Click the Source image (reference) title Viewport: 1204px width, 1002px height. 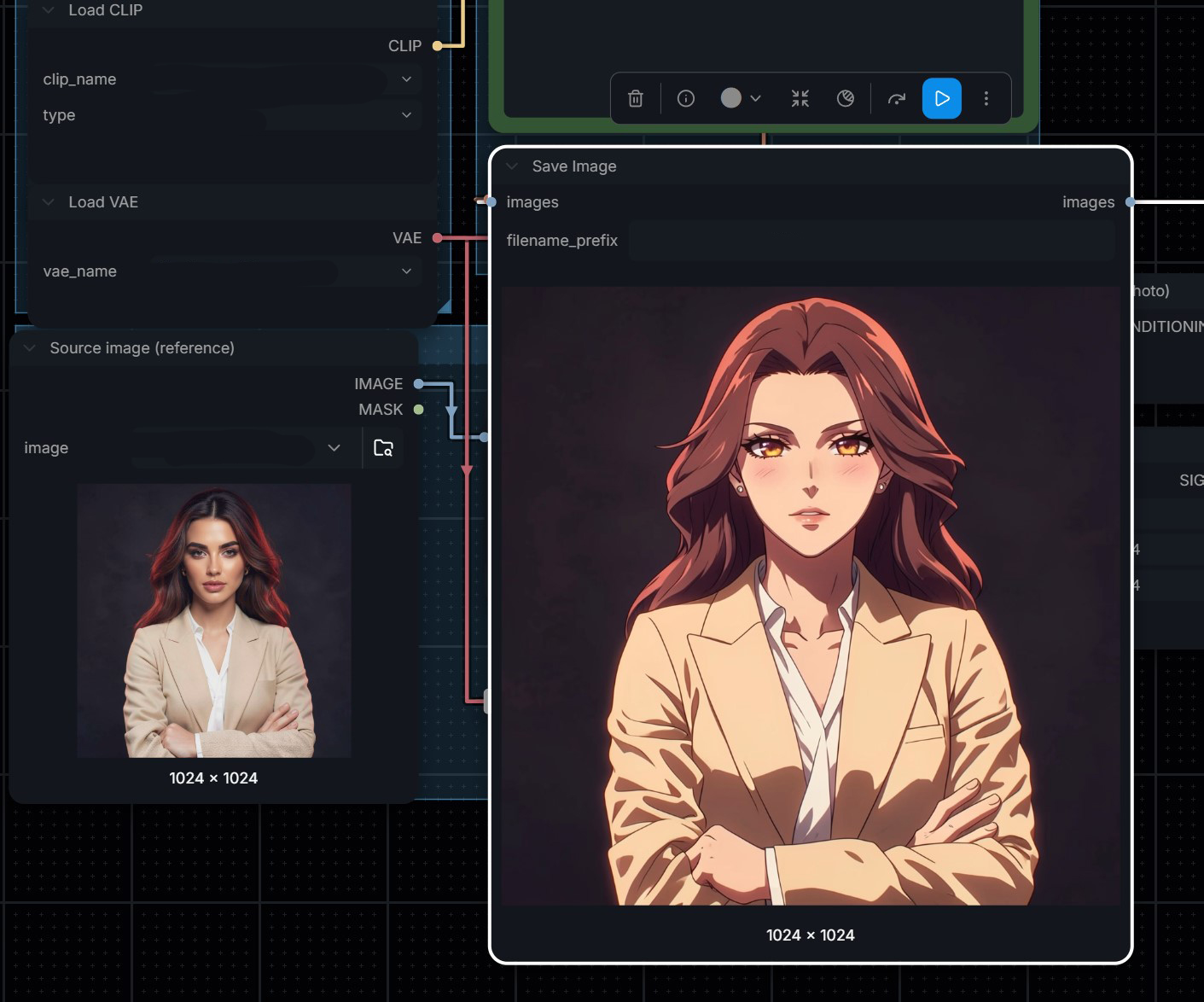click(142, 348)
